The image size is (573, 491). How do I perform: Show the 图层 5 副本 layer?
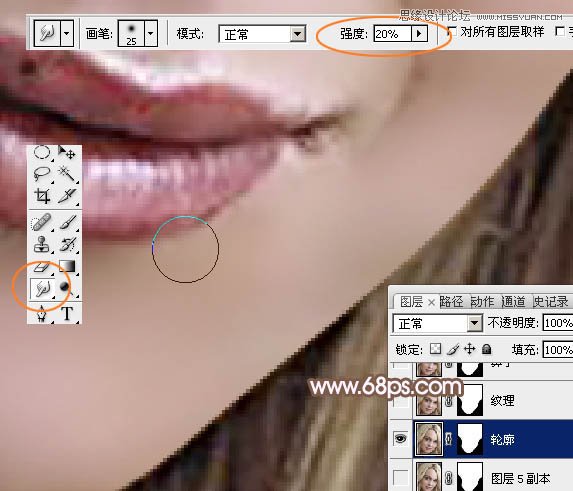coord(401,477)
